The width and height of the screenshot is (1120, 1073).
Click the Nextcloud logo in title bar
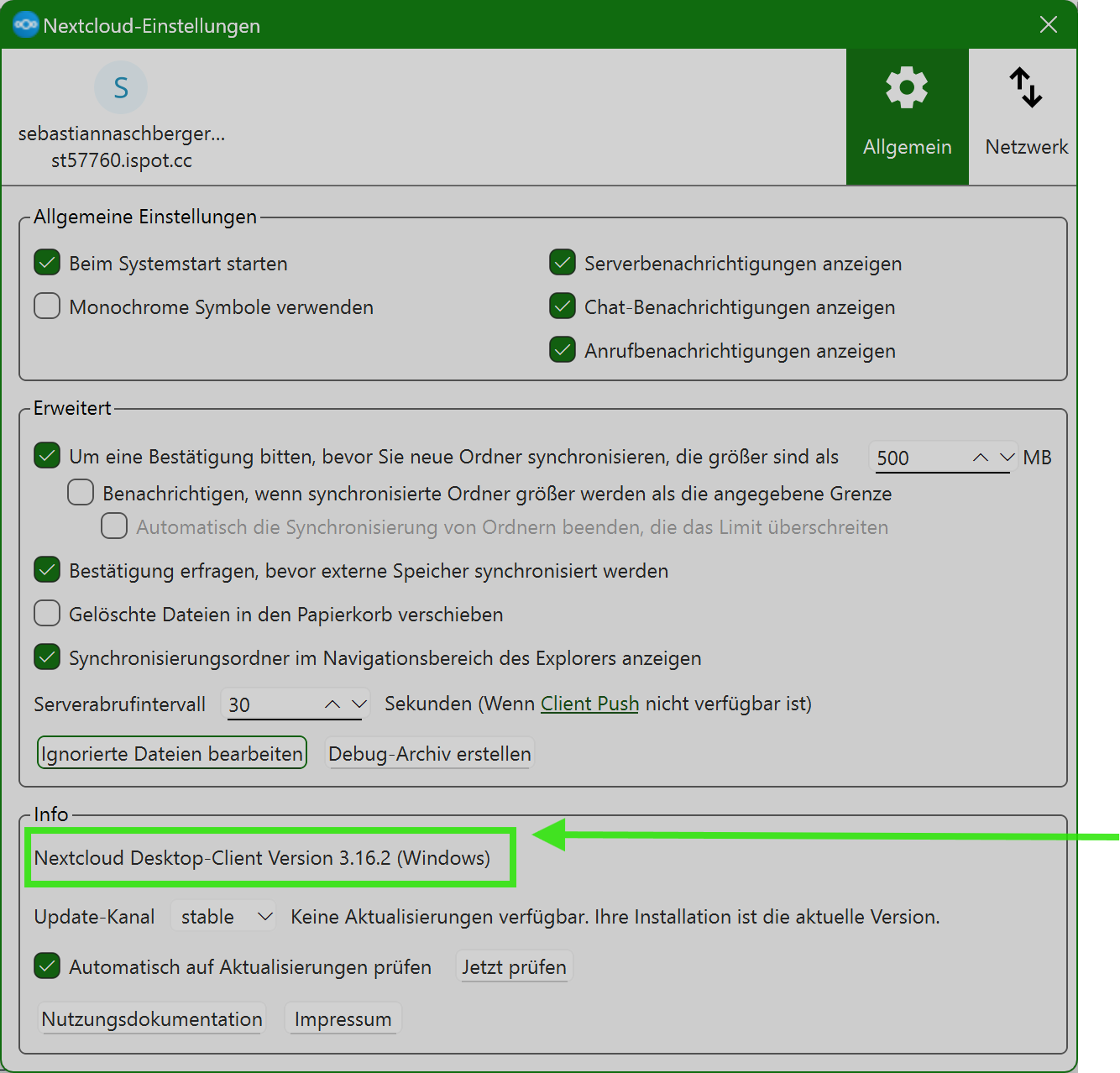25,25
